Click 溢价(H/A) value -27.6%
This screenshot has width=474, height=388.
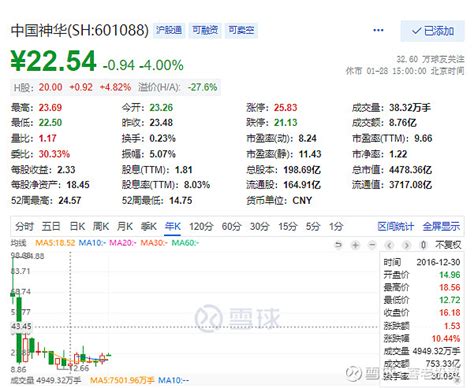202,87
